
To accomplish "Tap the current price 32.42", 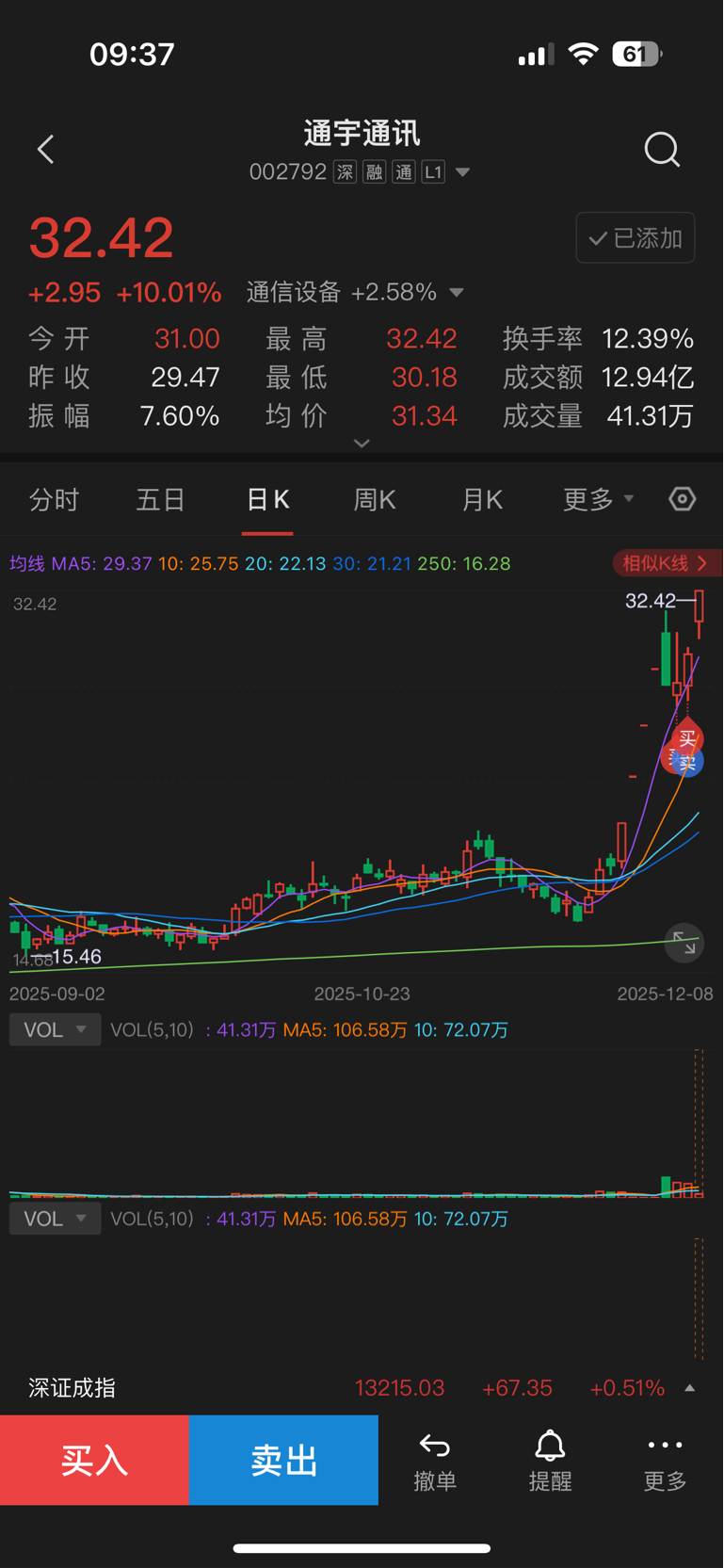I will click(x=102, y=237).
